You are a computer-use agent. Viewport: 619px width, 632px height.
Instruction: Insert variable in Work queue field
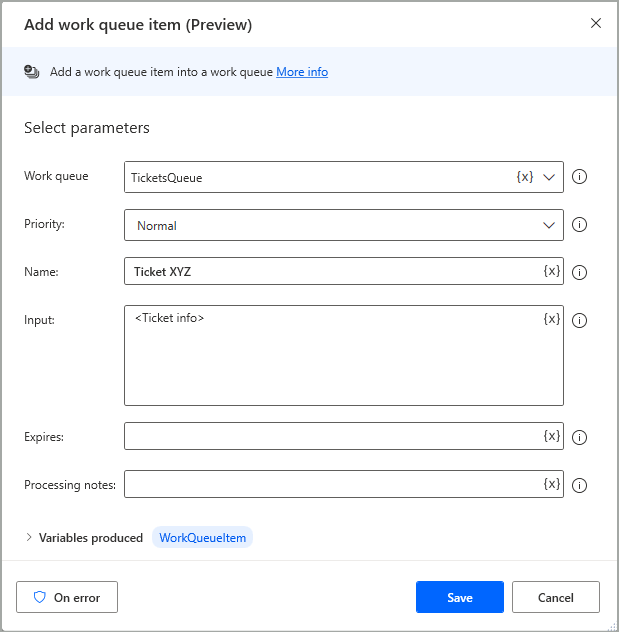coord(525,177)
